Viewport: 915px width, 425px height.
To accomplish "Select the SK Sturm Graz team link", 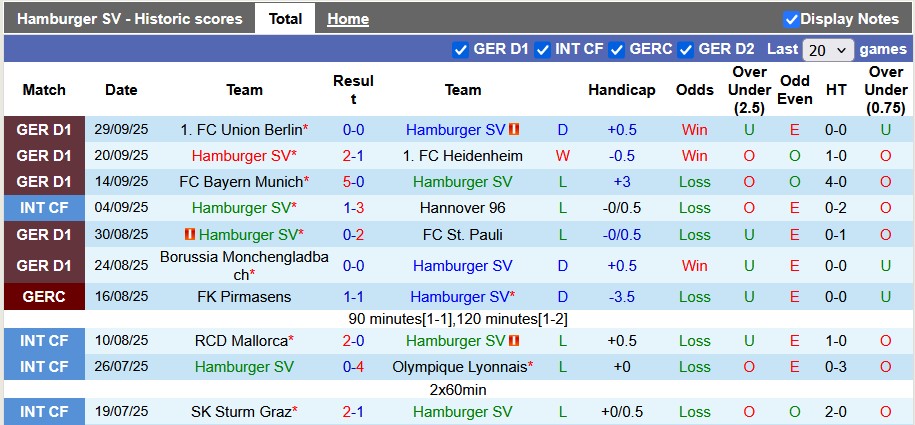I will click(x=240, y=412).
